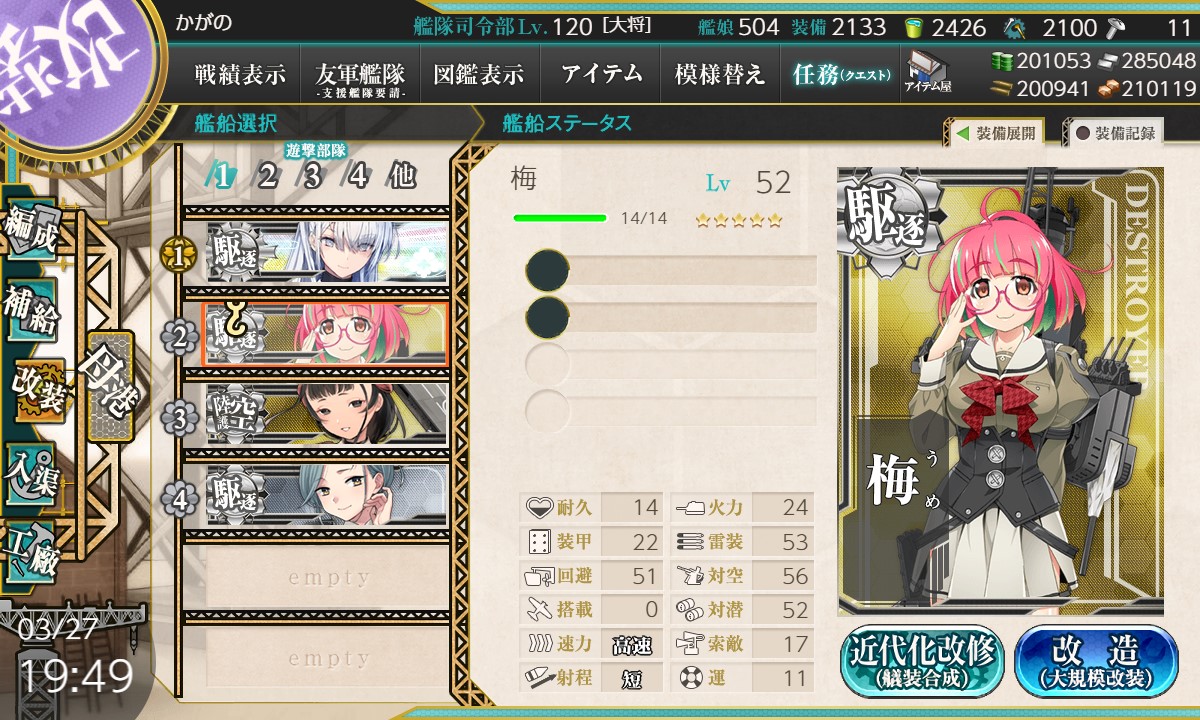Toggle the 装備記録 equipment record button
The width and height of the screenshot is (1200, 720).
click(x=1116, y=133)
